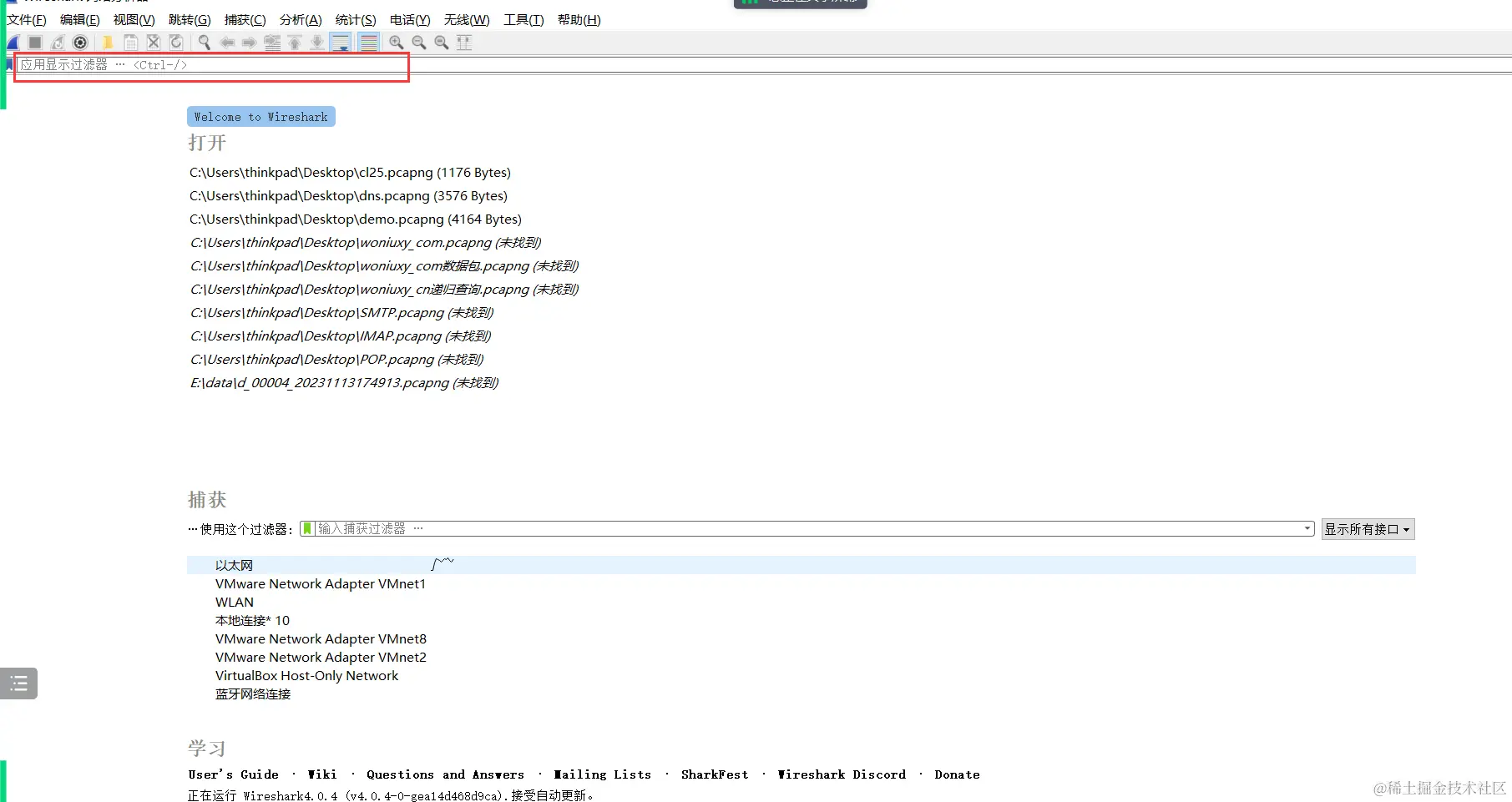Select the 蓝牙网络连接 interface

coord(253,694)
